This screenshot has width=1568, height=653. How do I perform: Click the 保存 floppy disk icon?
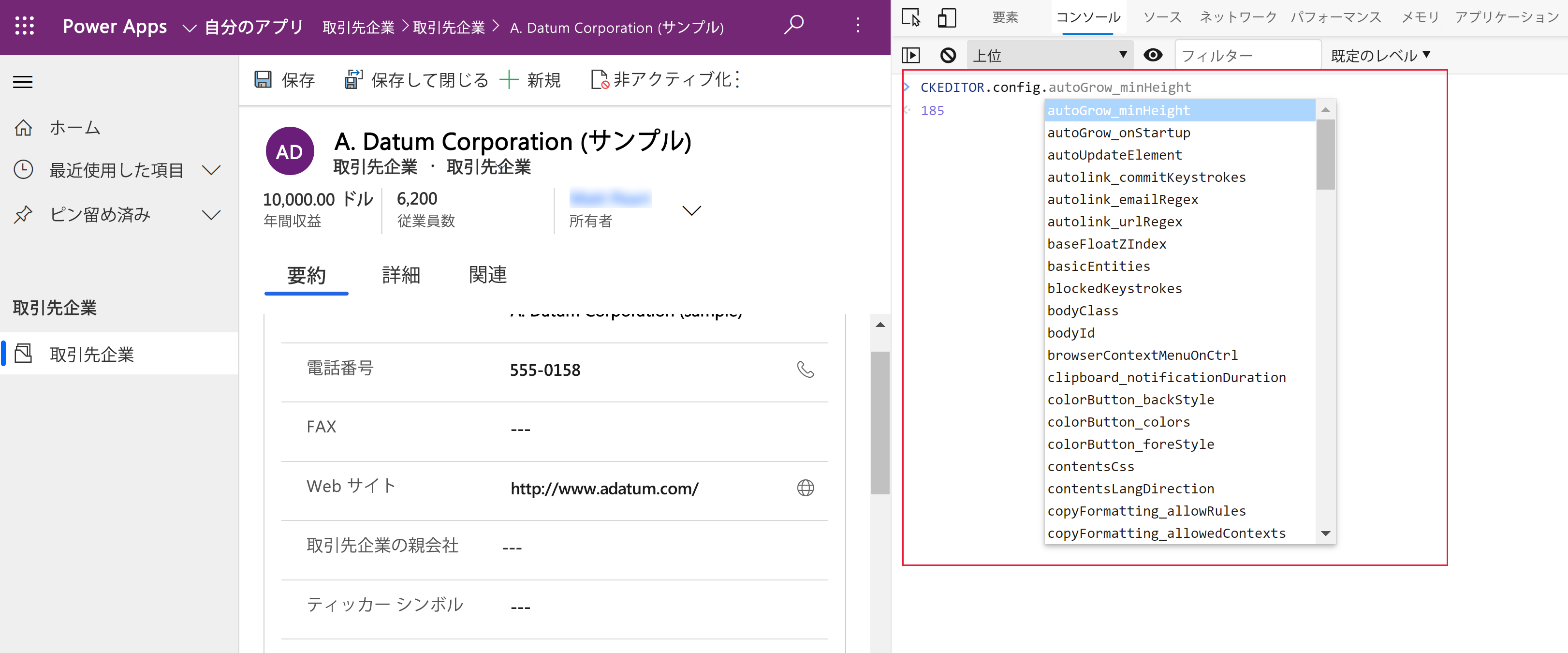[263, 79]
